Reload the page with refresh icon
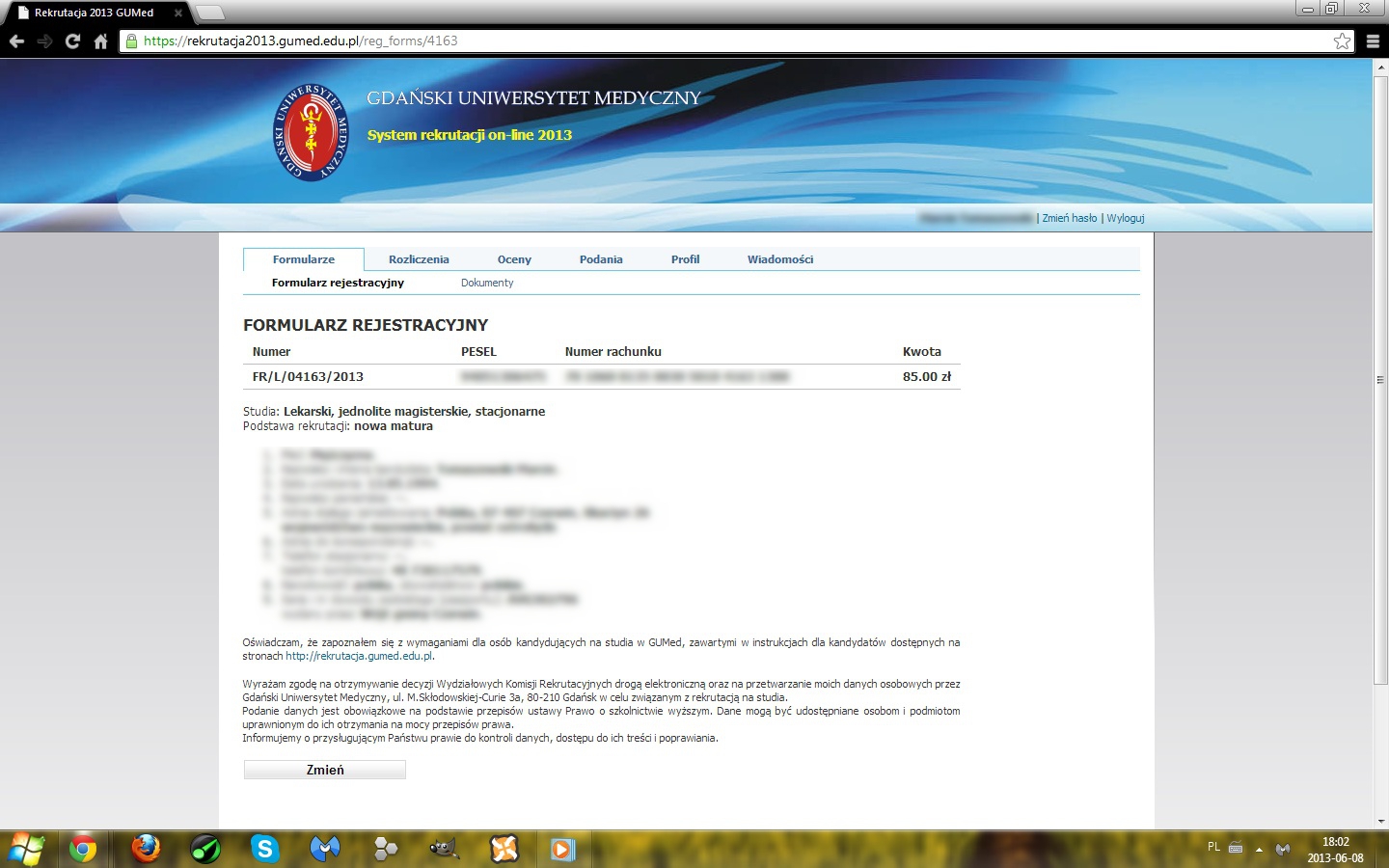 click(72, 41)
